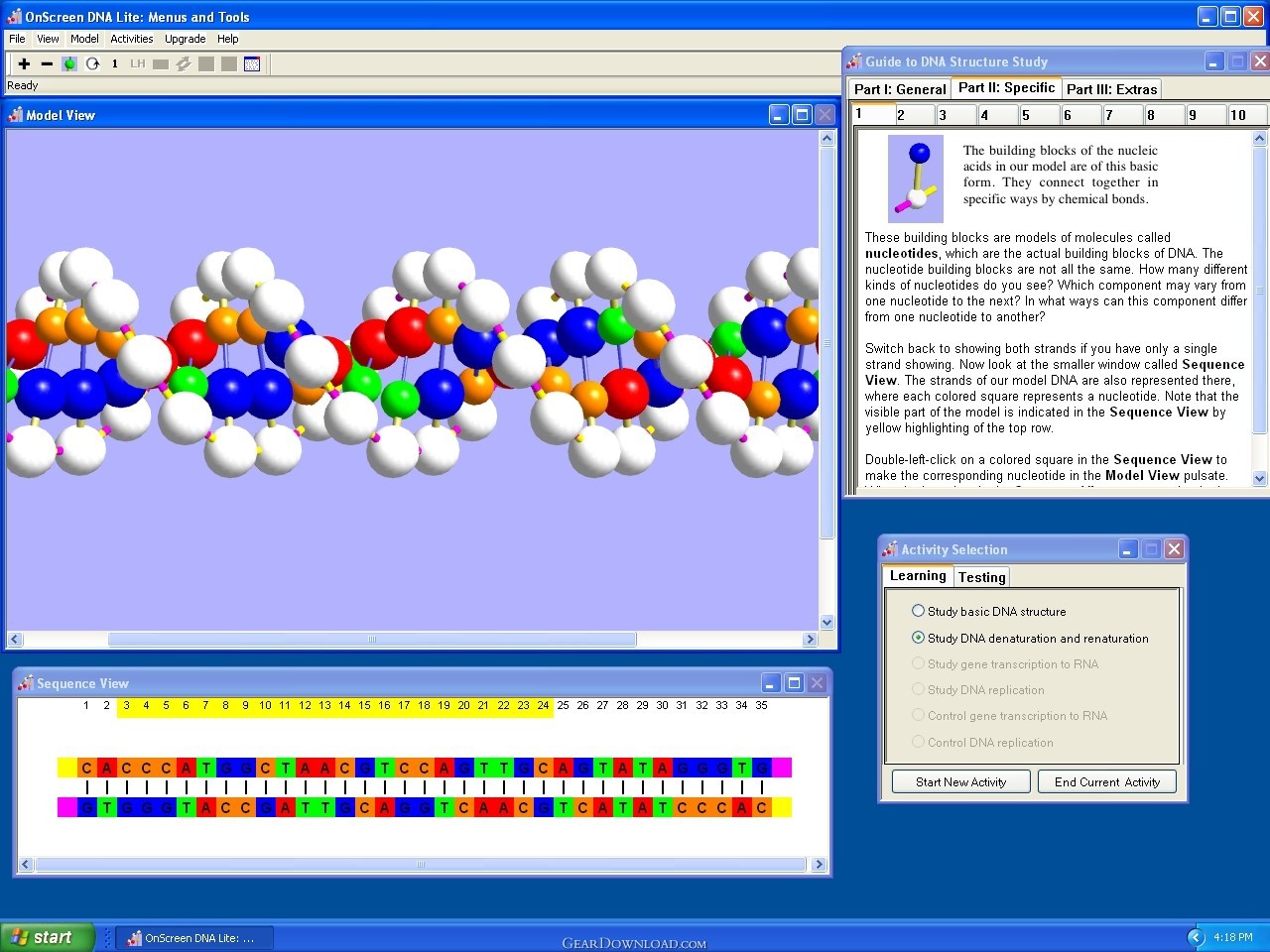The width and height of the screenshot is (1270, 952).
Task: Select the Learning tab in Activity Selection
Action: pyautogui.click(x=918, y=575)
